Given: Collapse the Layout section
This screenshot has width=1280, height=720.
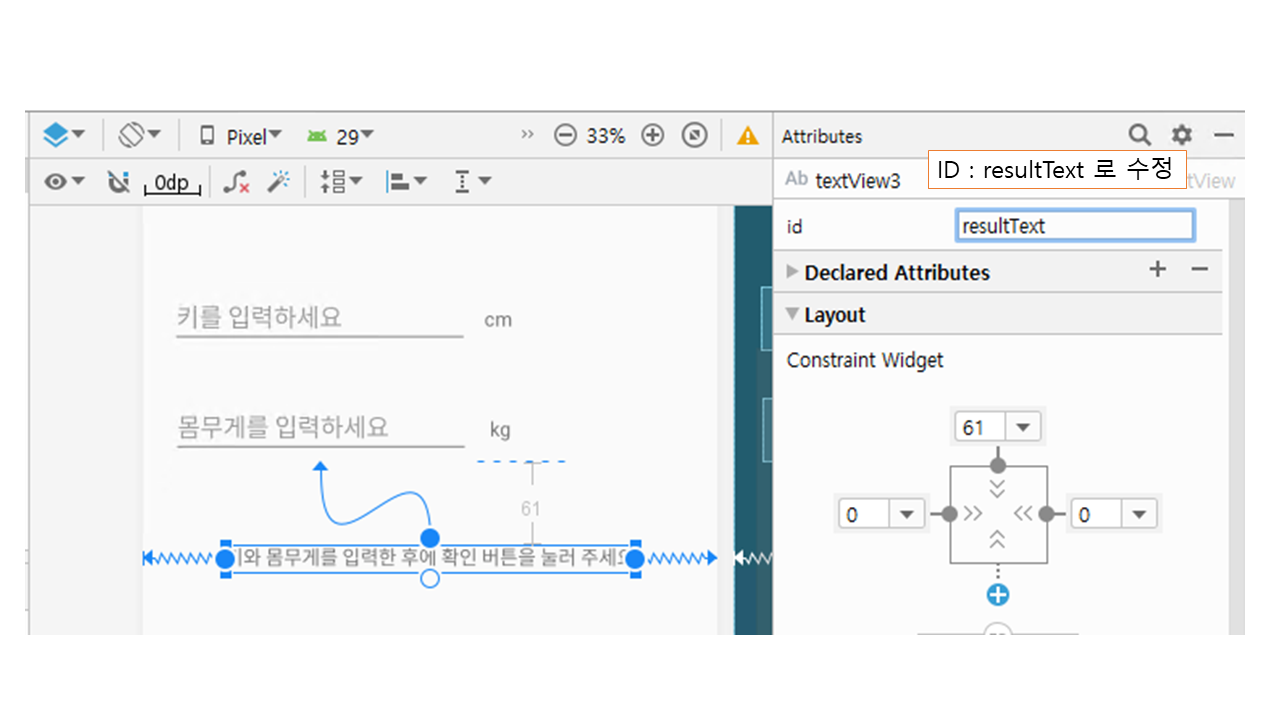Looking at the screenshot, I should pos(792,314).
